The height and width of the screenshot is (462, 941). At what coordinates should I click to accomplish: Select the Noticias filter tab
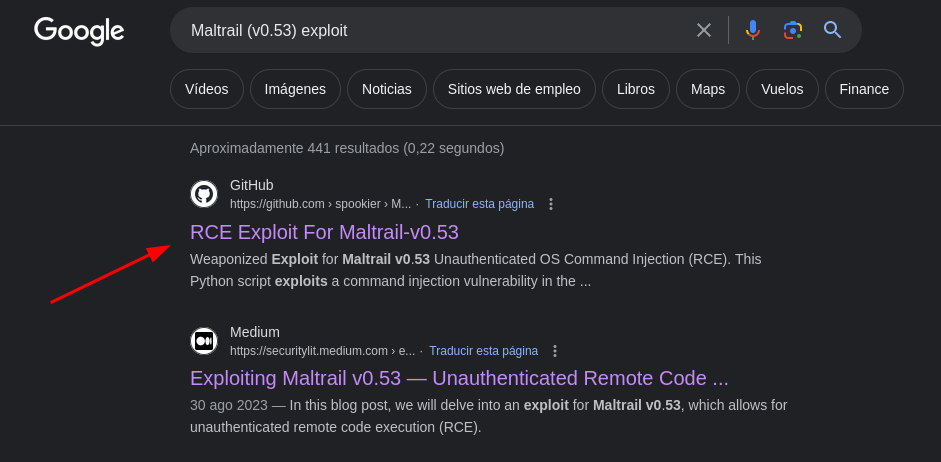point(387,89)
